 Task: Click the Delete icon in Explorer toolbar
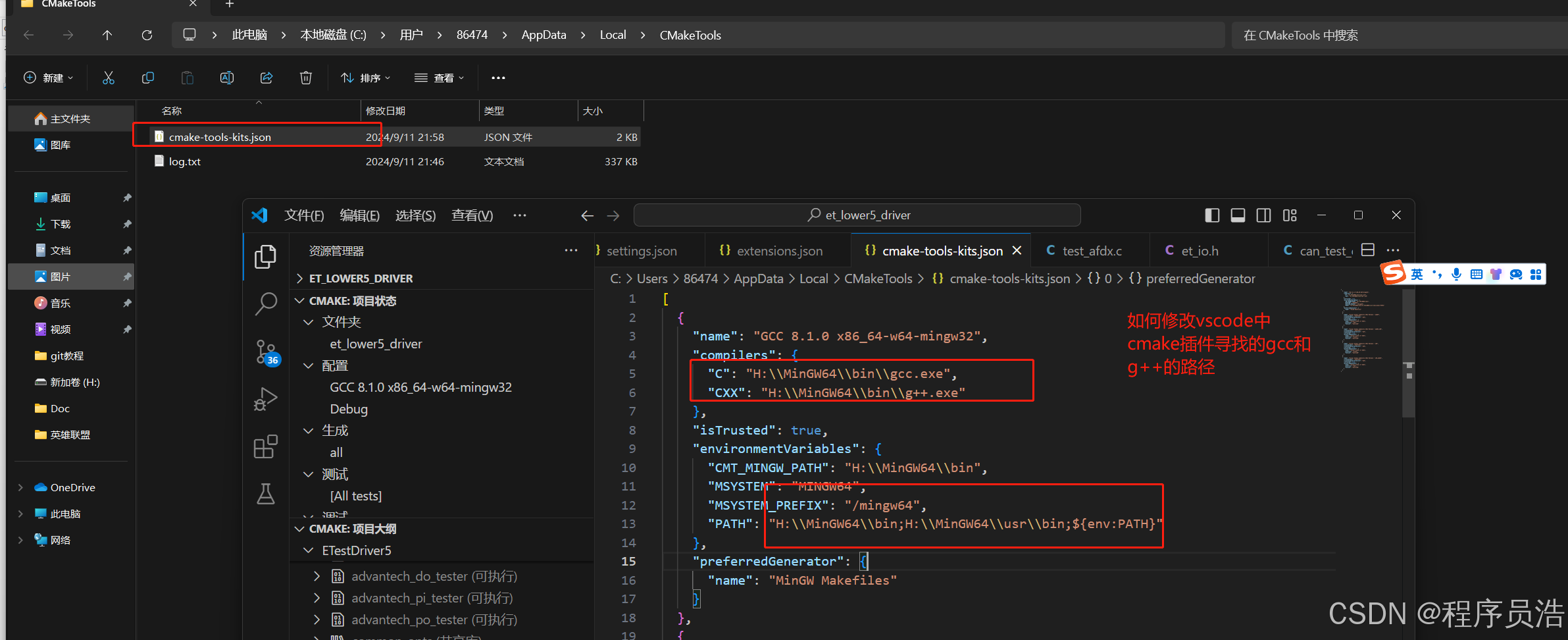[305, 77]
